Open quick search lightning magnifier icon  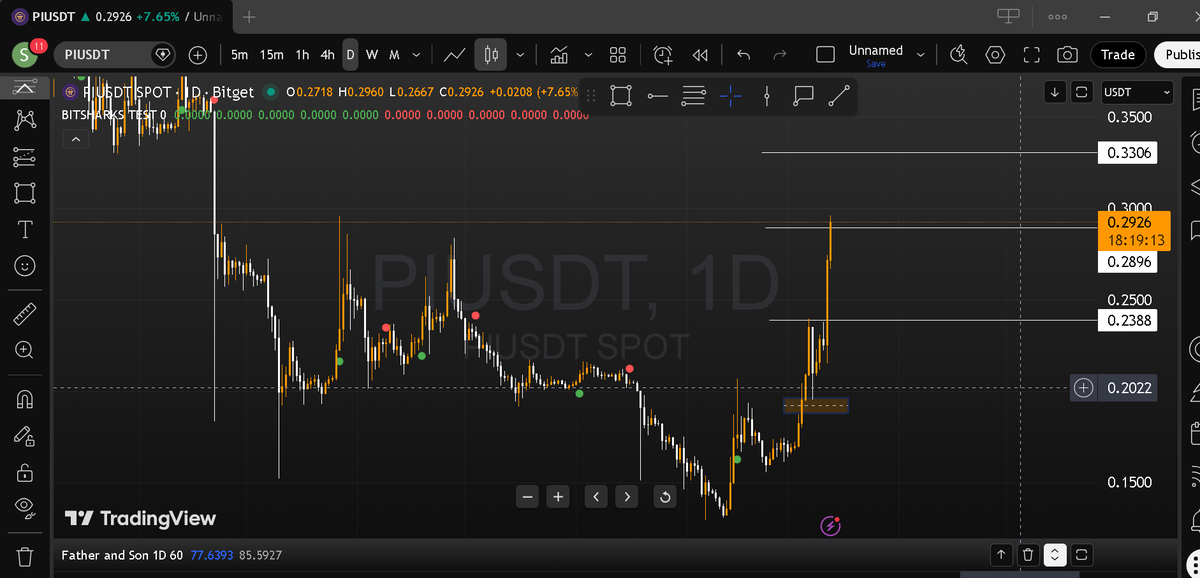tap(958, 55)
